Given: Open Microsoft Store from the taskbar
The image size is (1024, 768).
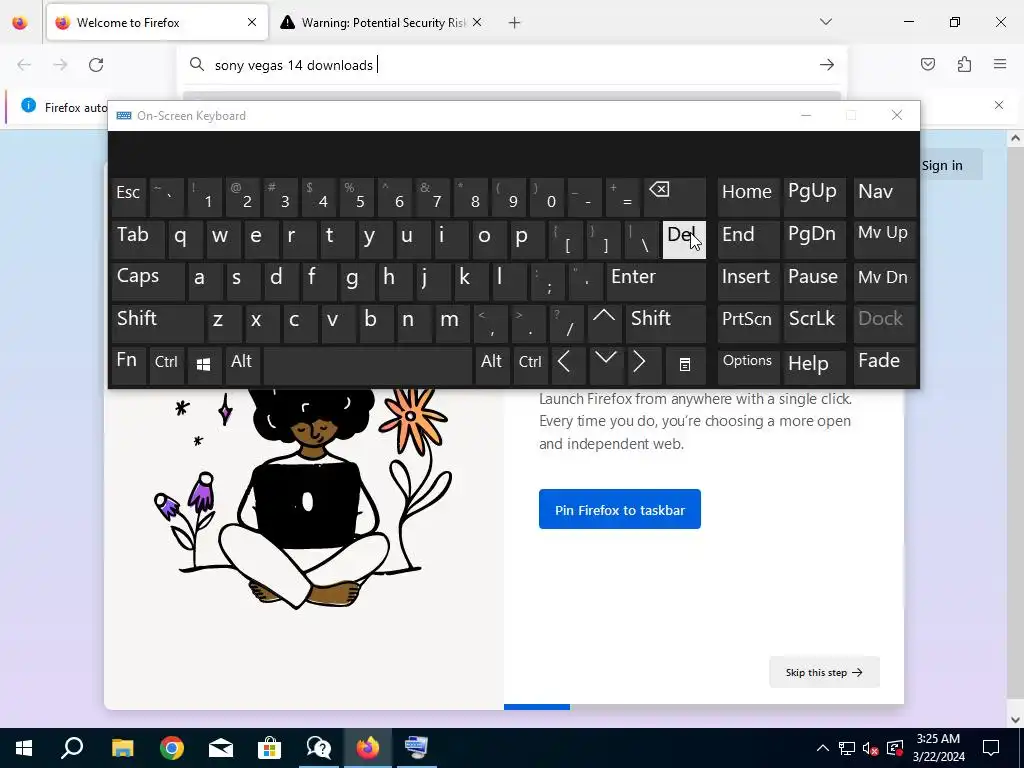Looking at the screenshot, I should (x=269, y=748).
